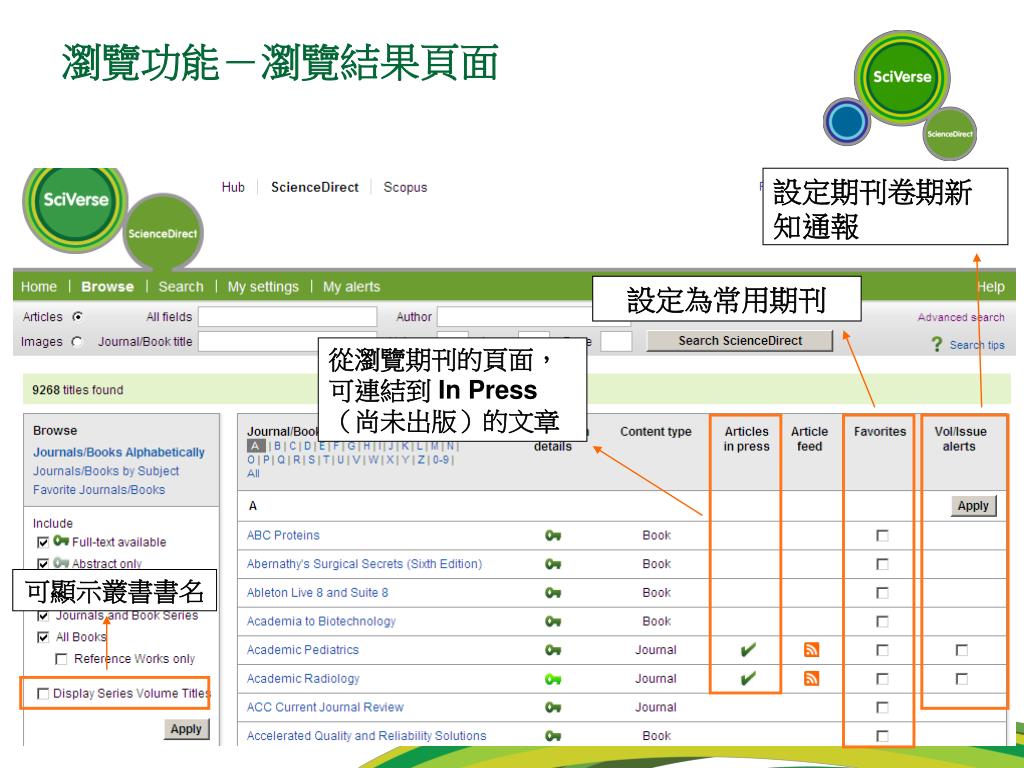
Task: Open My settings in the navigation bar
Action: coord(263,287)
